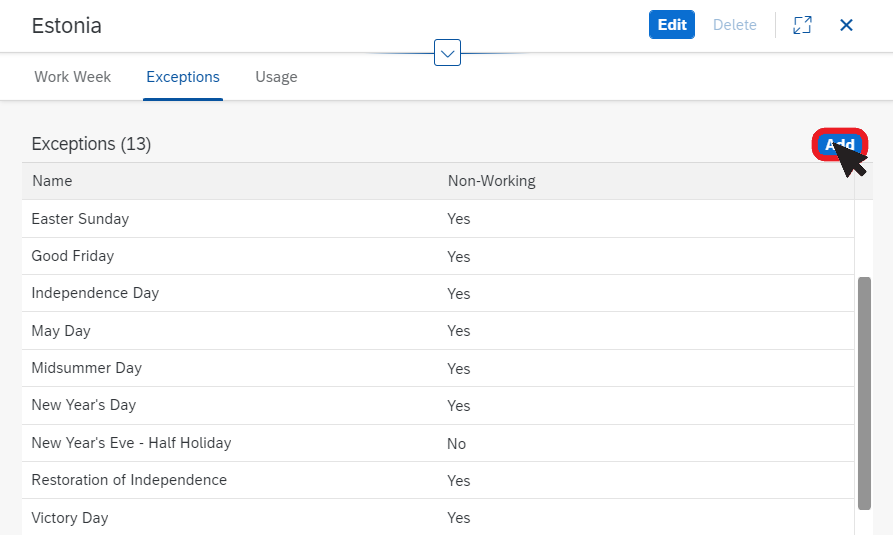This screenshot has height=535, width=893.
Task: Add a new exception
Action: pyautogui.click(x=839, y=144)
